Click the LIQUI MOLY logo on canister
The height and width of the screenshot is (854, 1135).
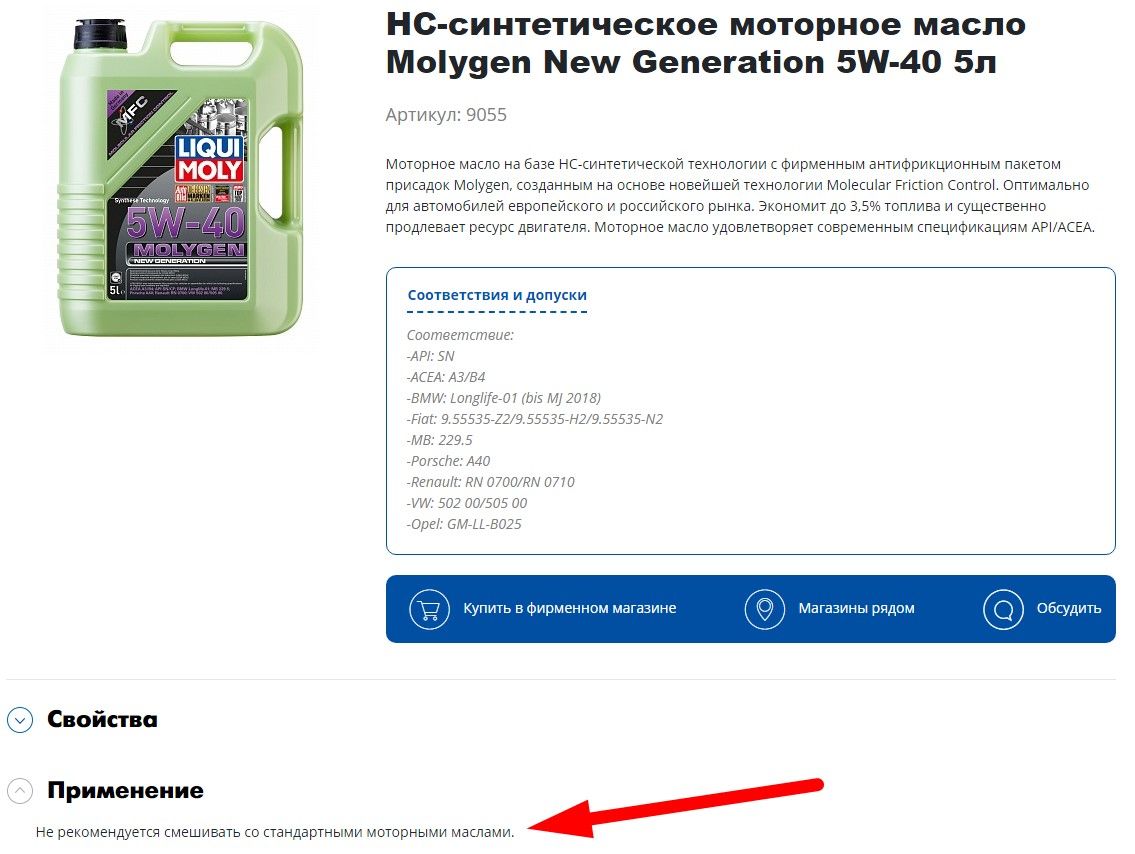pos(209,159)
